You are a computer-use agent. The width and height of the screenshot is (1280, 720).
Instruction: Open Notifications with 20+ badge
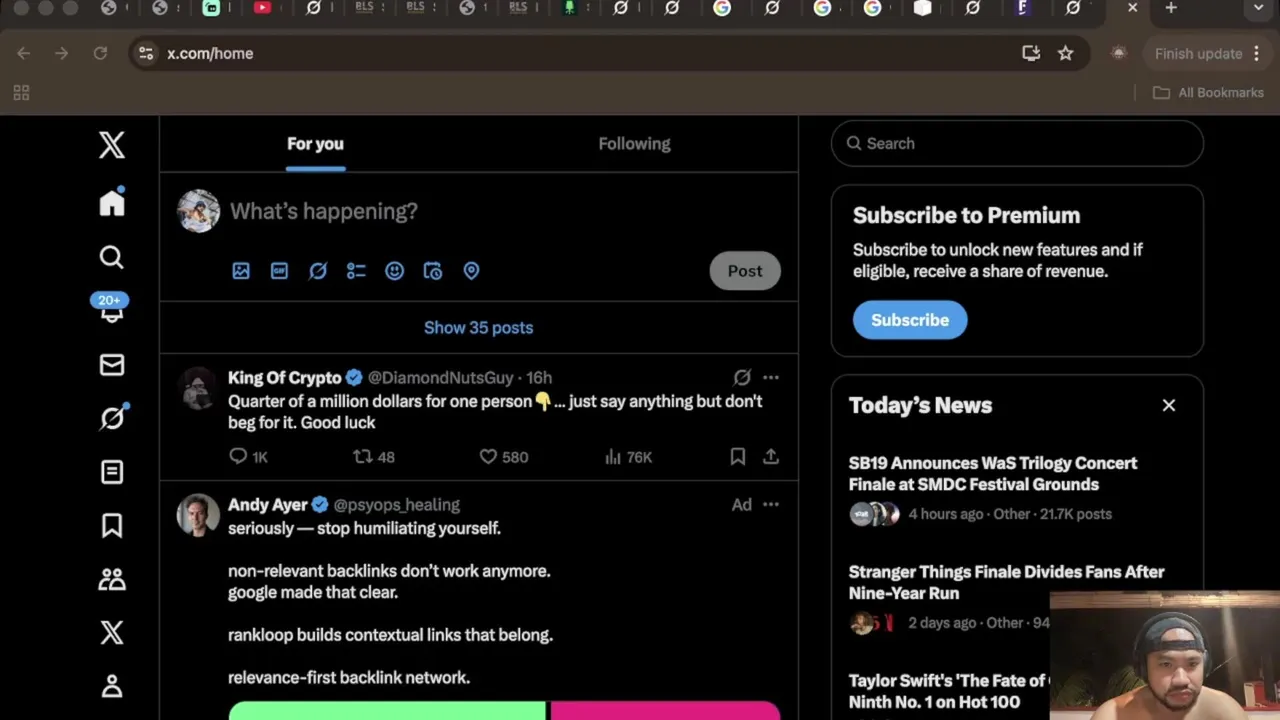110,309
